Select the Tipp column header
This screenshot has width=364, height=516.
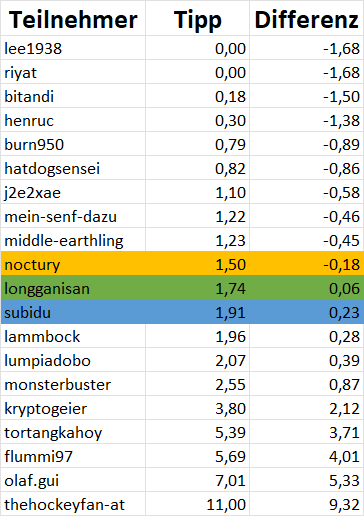click(x=197, y=18)
